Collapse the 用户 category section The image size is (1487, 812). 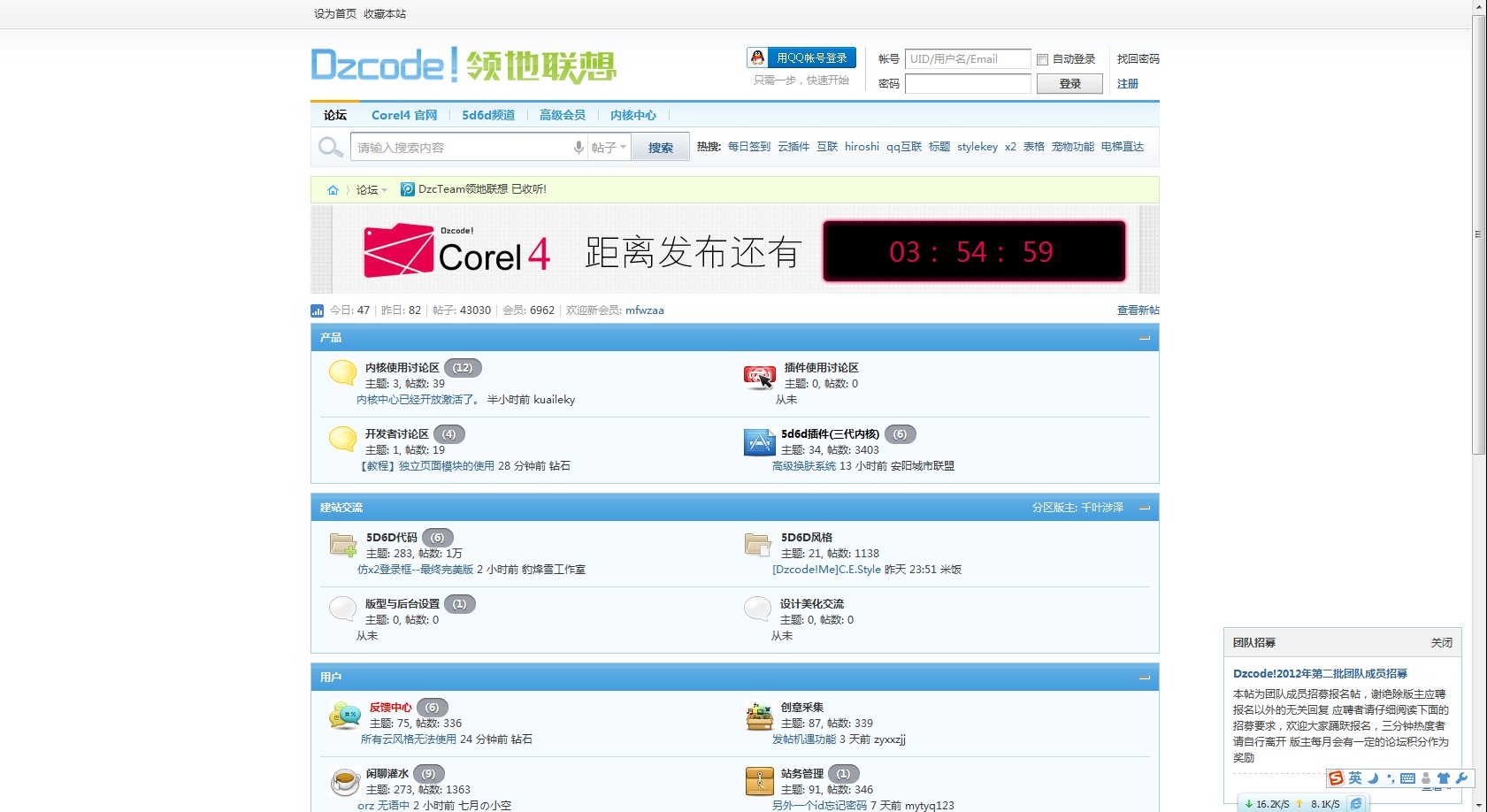(1145, 678)
